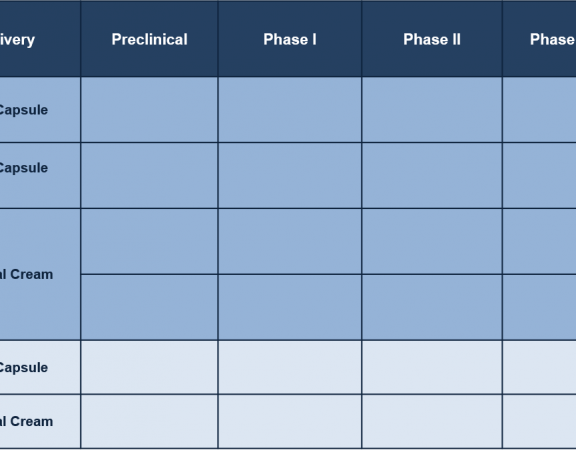Select Preclinical cell in light-shaded Cream row
This screenshot has height=450, width=576.
pyautogui.click(x=149, y=421)
